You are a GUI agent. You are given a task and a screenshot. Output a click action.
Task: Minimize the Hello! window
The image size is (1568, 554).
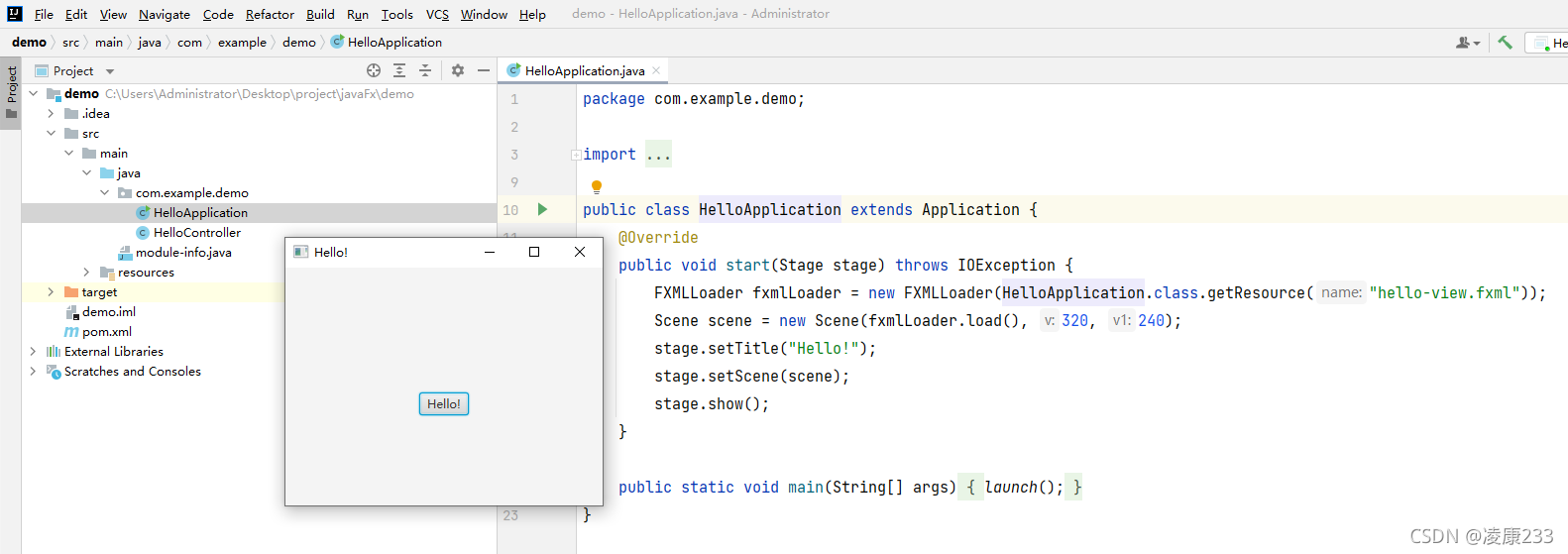click(489, 252)
